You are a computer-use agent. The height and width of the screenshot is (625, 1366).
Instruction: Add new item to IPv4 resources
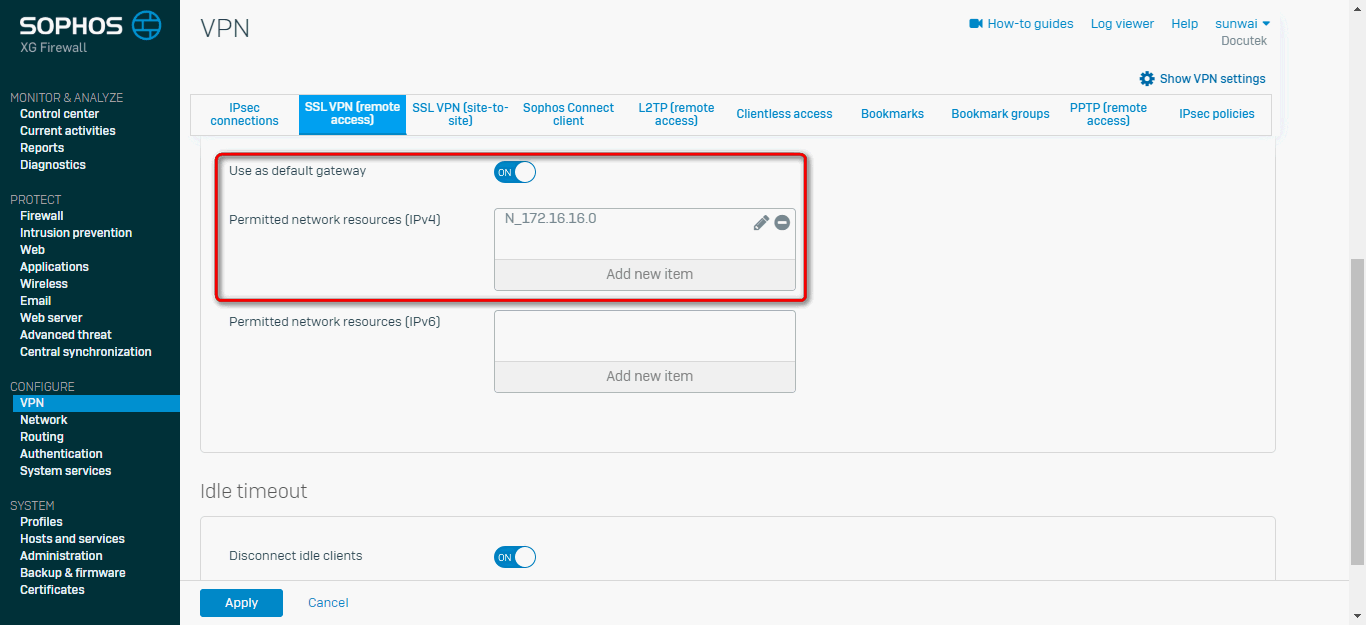[x=645, y=275]
